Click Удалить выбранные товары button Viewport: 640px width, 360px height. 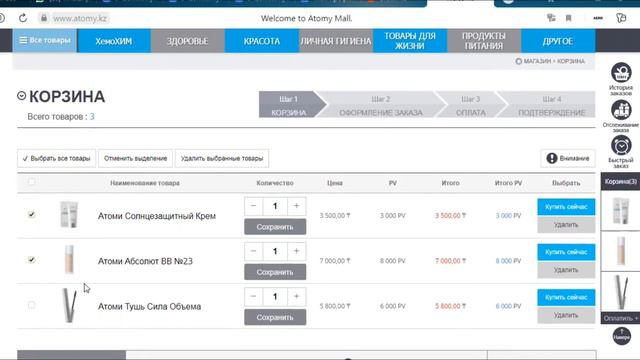click(222, 158)
